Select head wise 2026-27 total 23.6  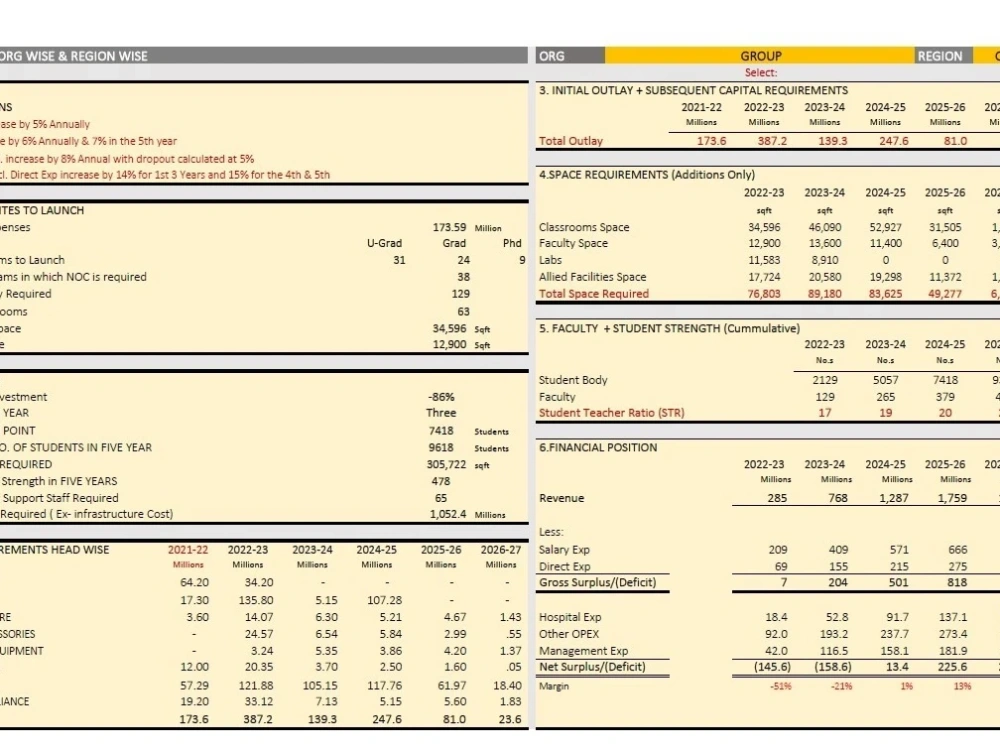click(510, 719)
